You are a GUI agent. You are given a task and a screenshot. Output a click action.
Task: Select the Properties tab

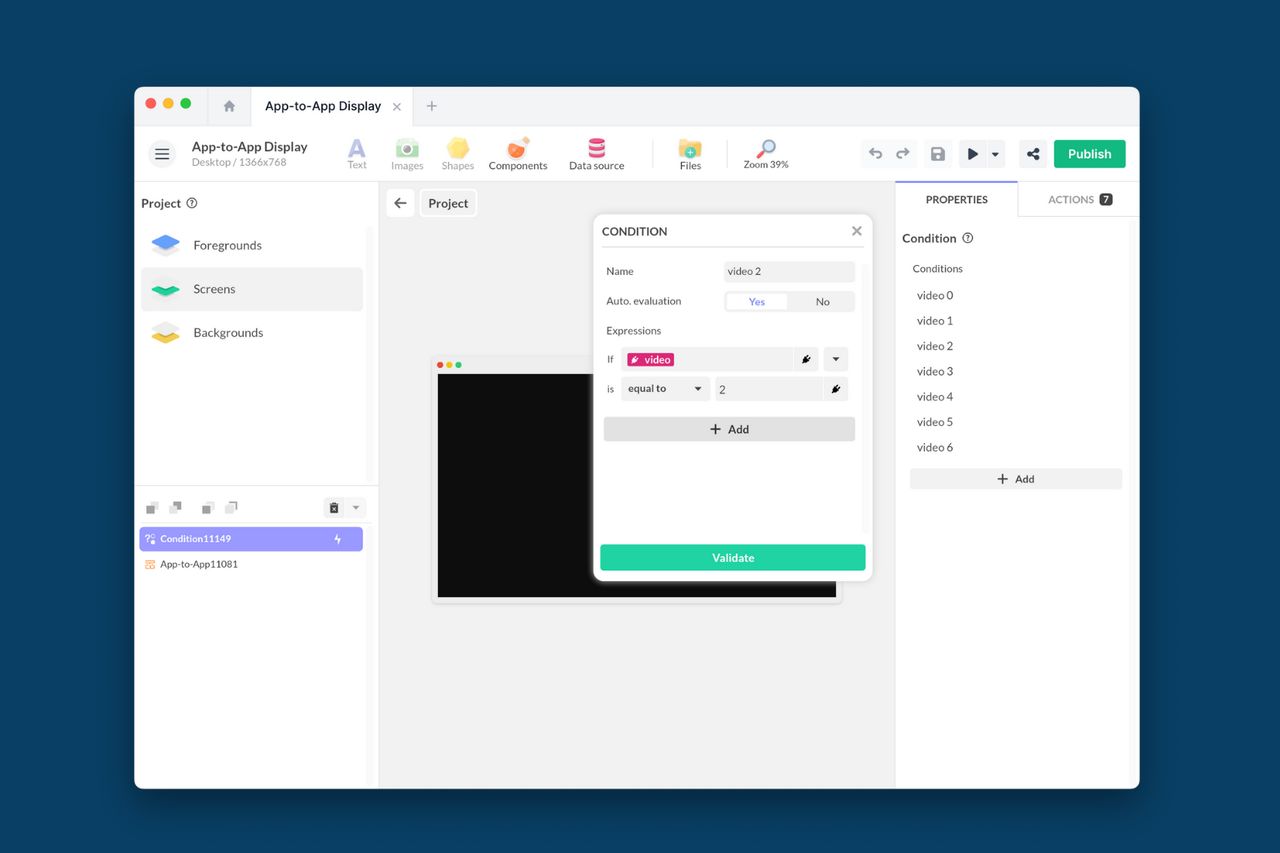[x=956, y=199]
